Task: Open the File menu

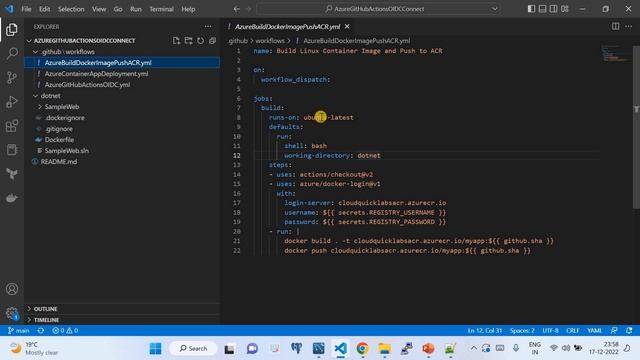Action: click(x=26, y=9)
